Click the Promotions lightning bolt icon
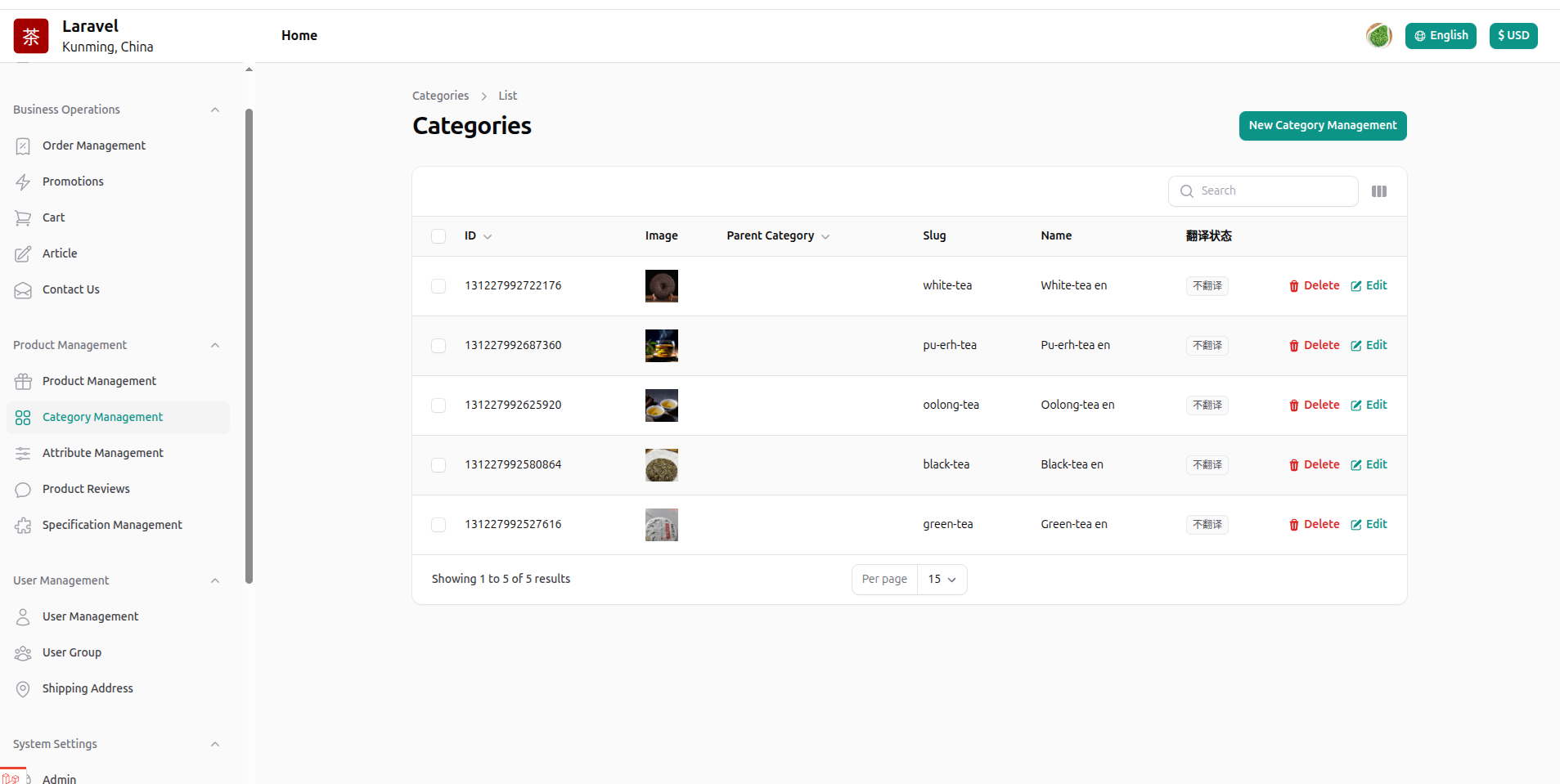The width and height of the screenshot is (1560, 784). tap(23, 182)
